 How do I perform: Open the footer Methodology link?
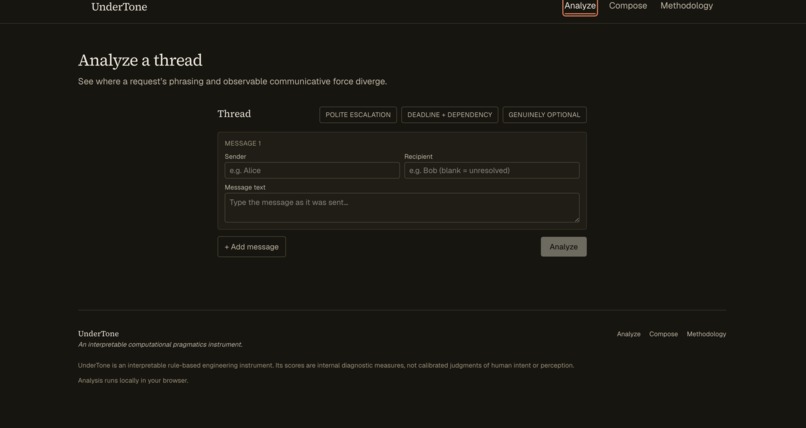click(706, 334)
